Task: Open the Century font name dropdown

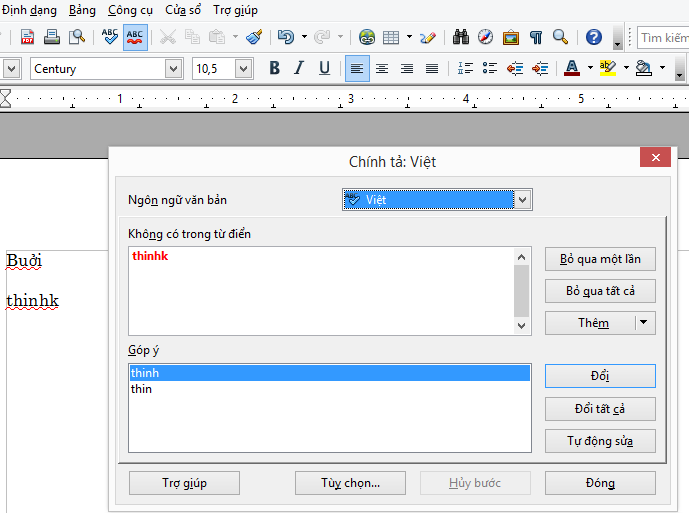Action: [x=174, y=69]
